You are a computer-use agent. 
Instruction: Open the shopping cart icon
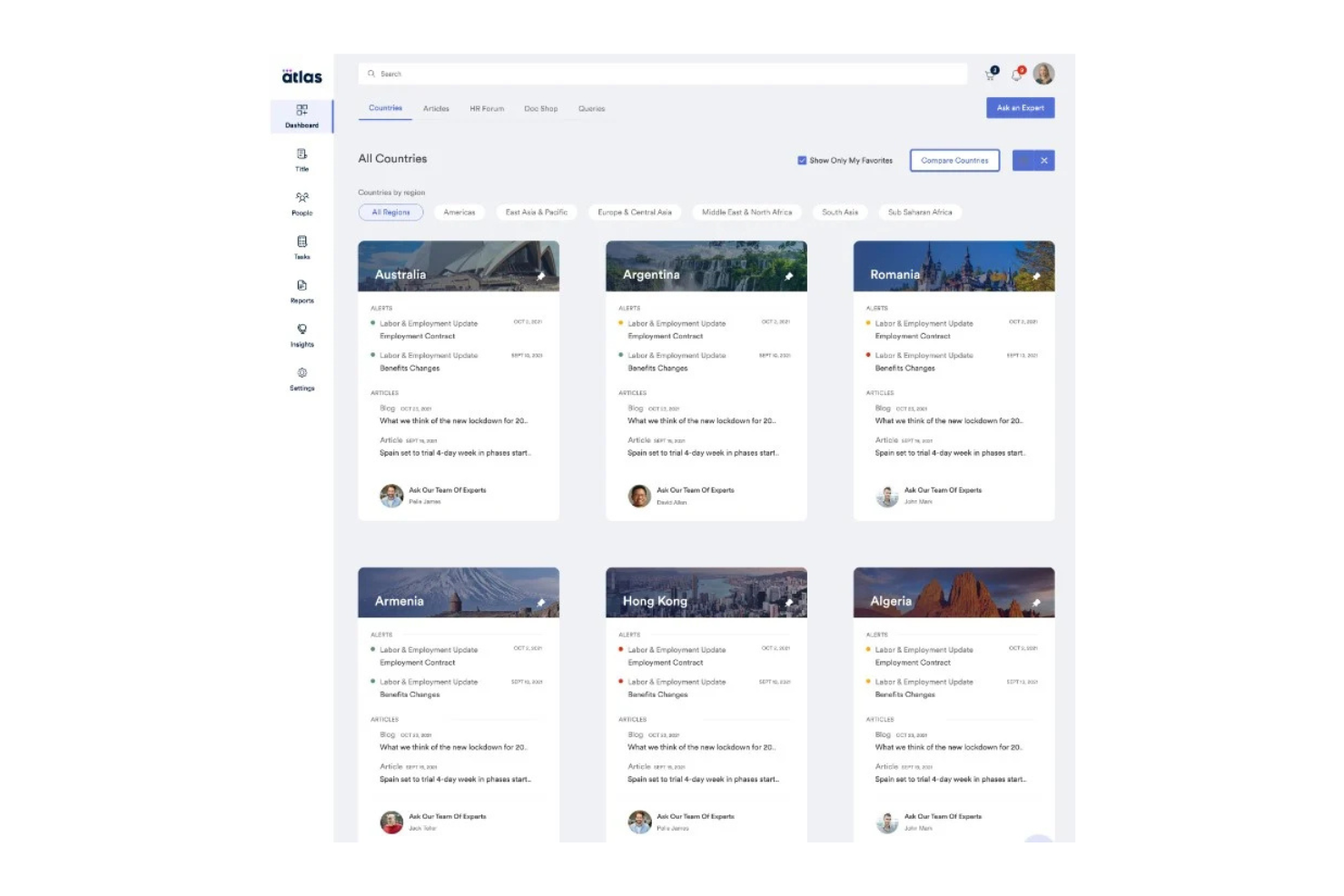[991, 74]
